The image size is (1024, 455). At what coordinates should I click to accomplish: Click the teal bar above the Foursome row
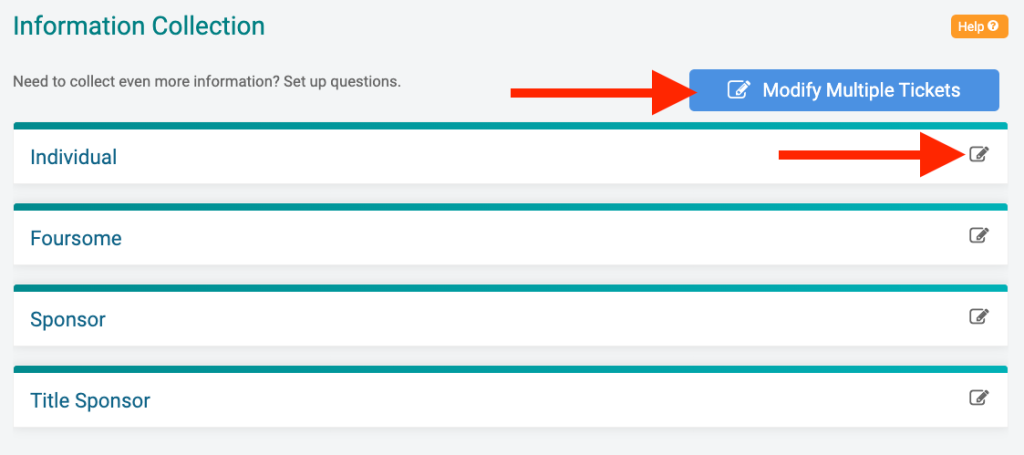point(510,207)
